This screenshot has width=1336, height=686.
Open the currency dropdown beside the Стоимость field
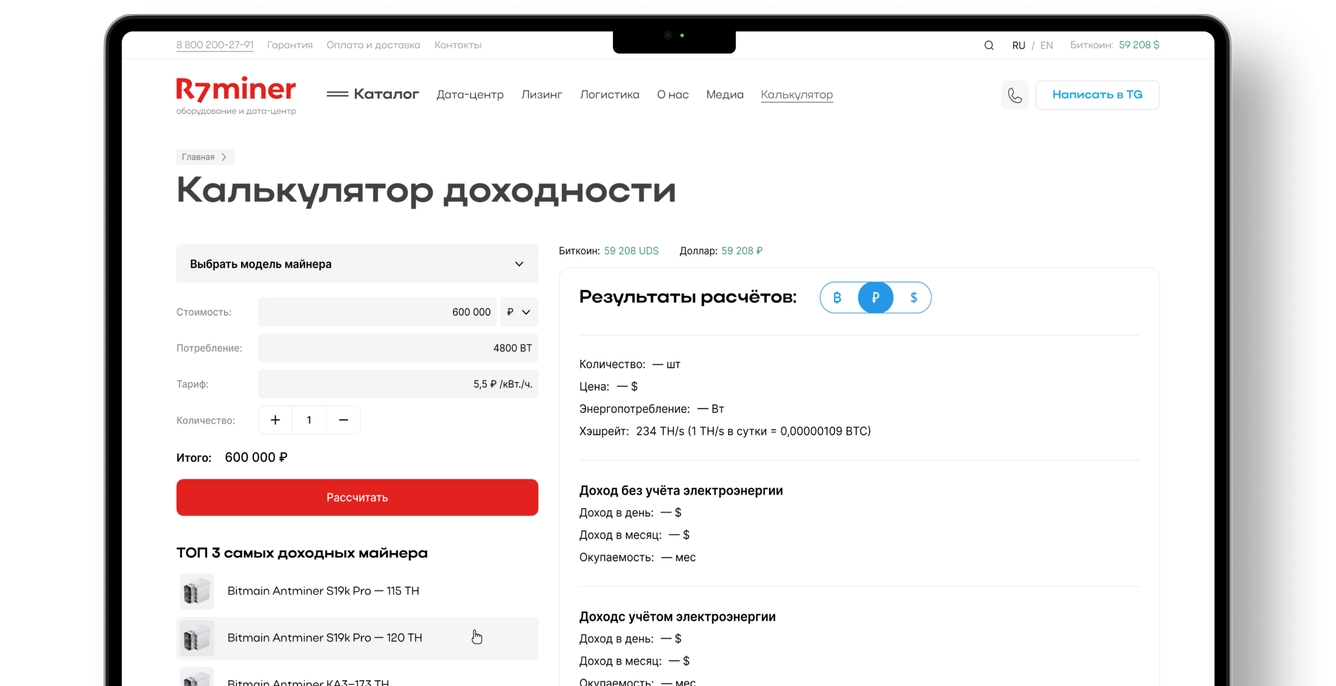click(x=518, y=311)
